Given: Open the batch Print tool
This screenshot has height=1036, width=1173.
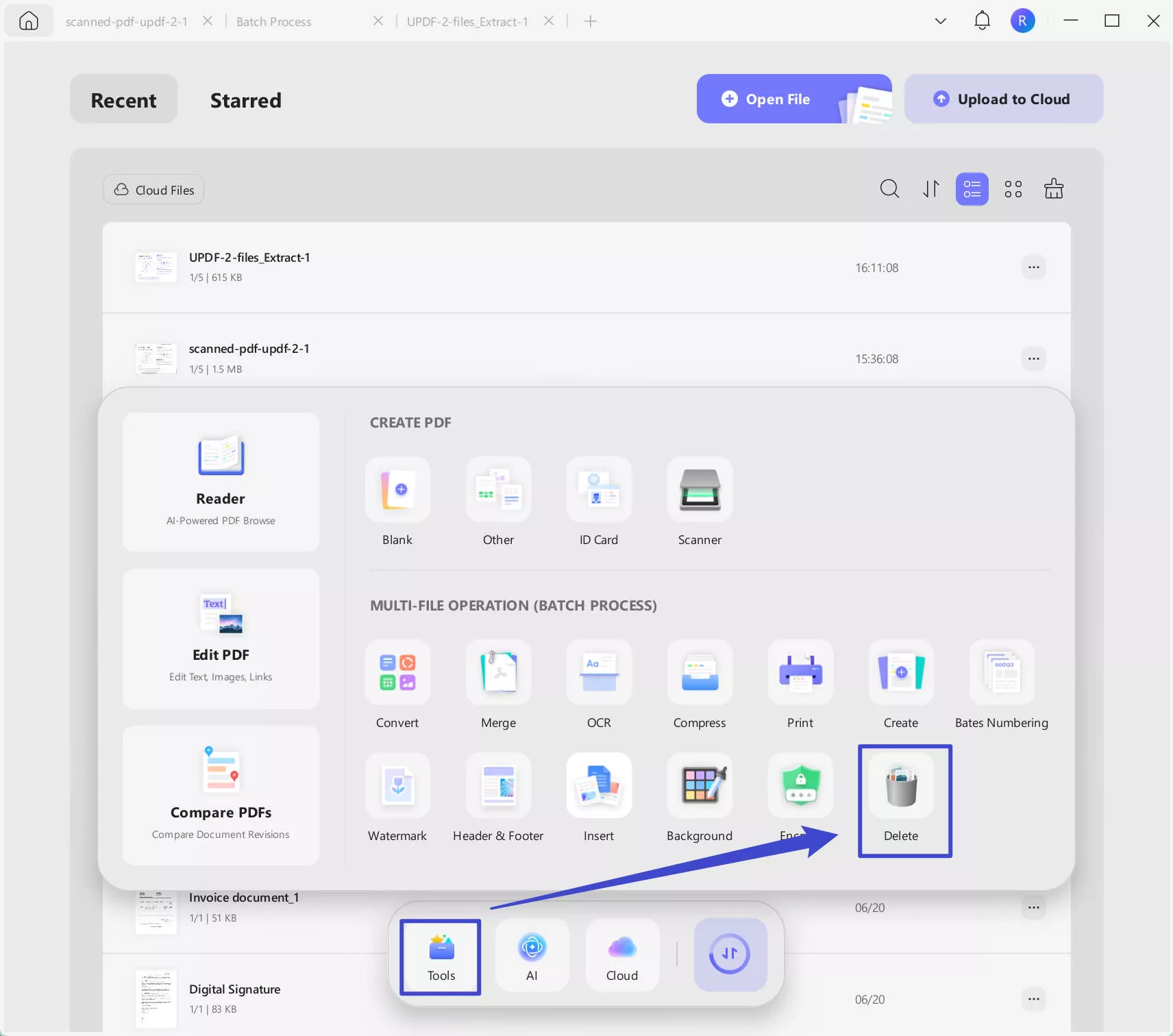Looking at the screenshot, I should [x=800, y=672].
